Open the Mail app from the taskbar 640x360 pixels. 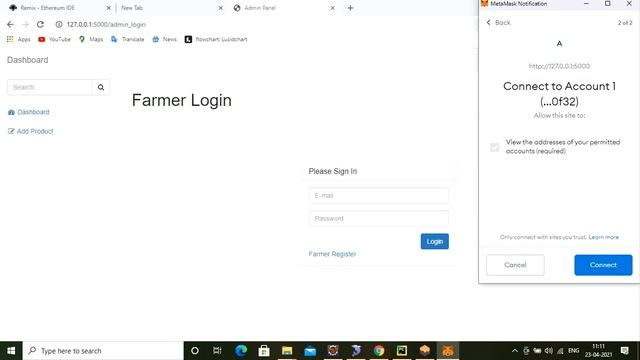[310, 351]
